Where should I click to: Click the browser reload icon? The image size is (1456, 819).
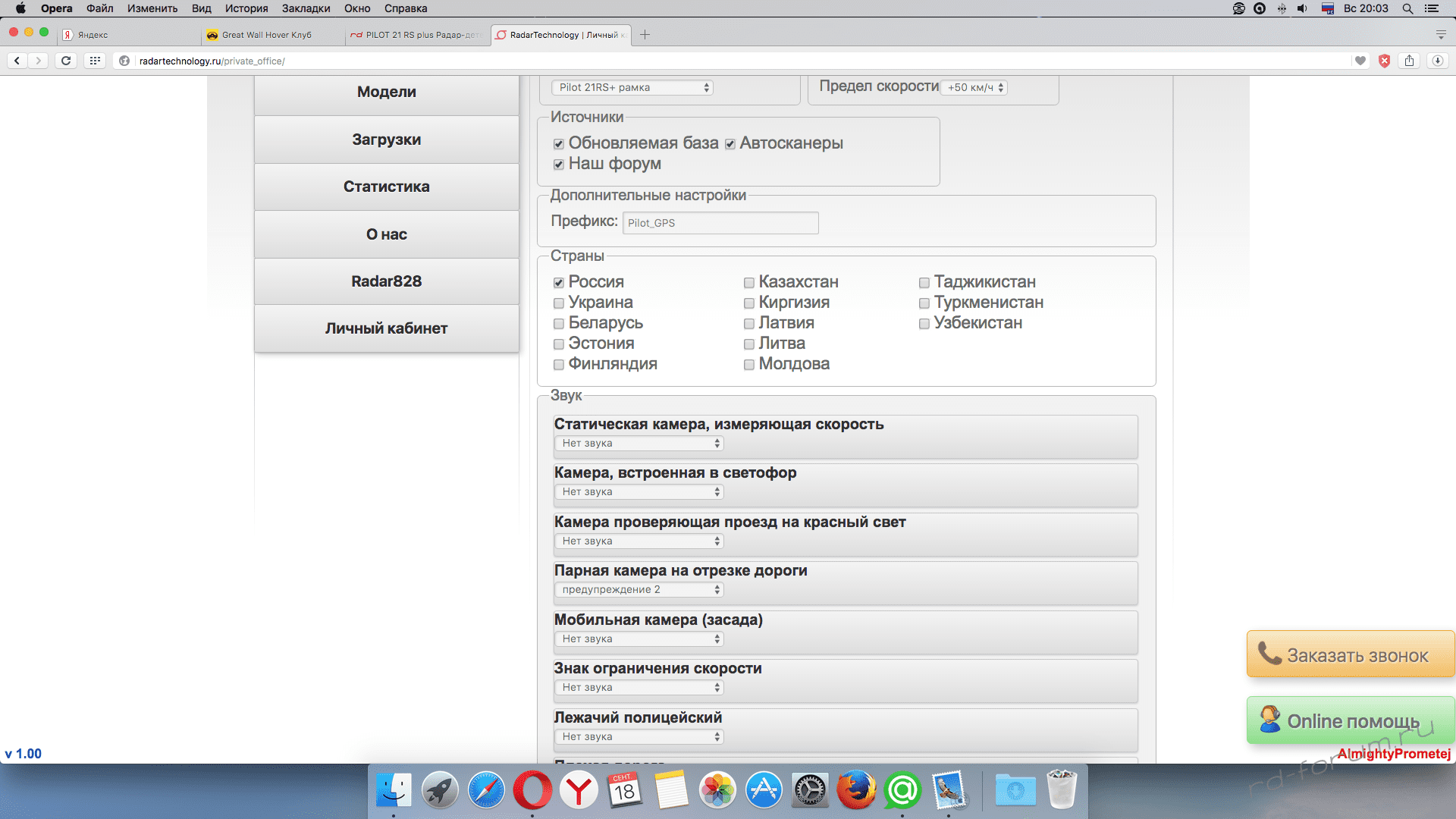[66, 61]
